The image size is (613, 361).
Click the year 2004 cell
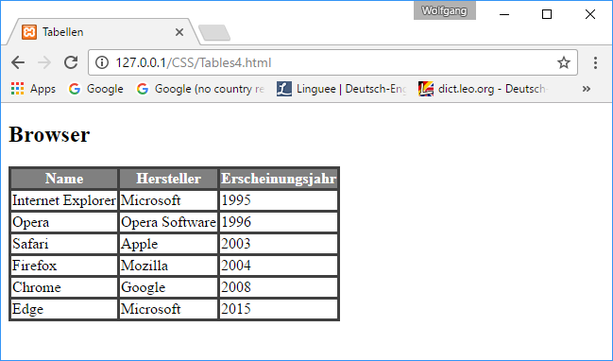(x=278, y=266)
